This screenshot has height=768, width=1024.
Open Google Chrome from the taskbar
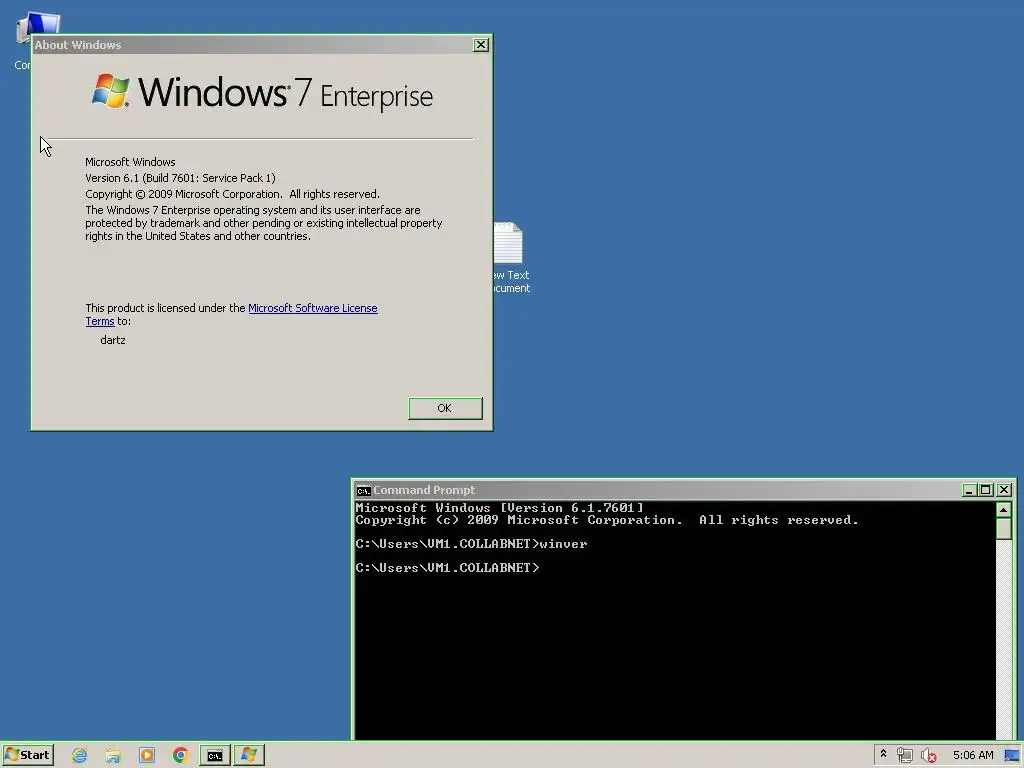pos(181,756)
